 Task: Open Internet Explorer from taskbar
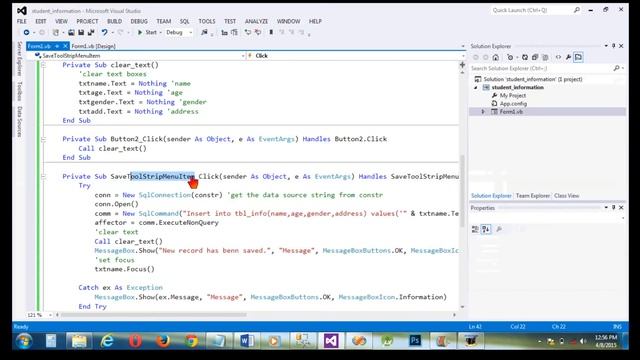(x=107, y=341)
